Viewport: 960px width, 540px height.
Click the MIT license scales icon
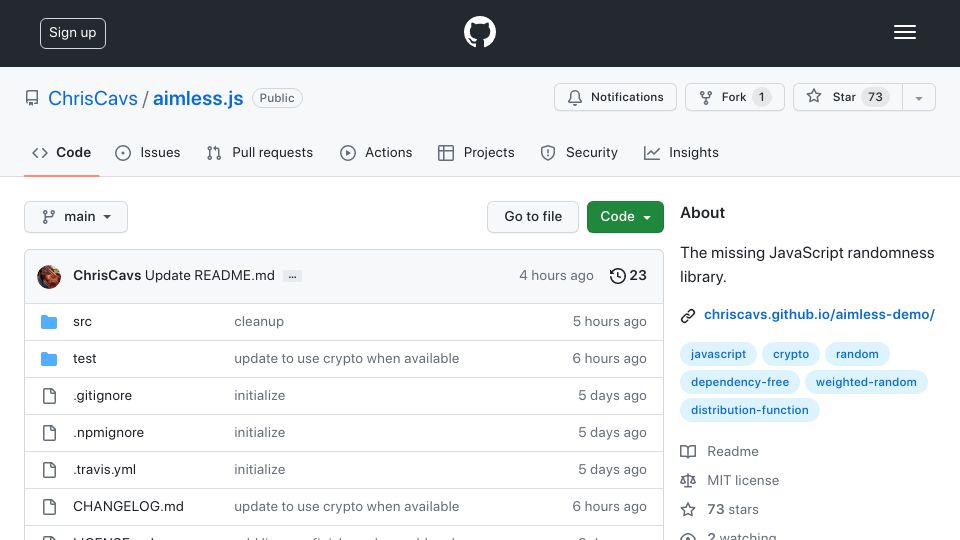pos(688,481)
